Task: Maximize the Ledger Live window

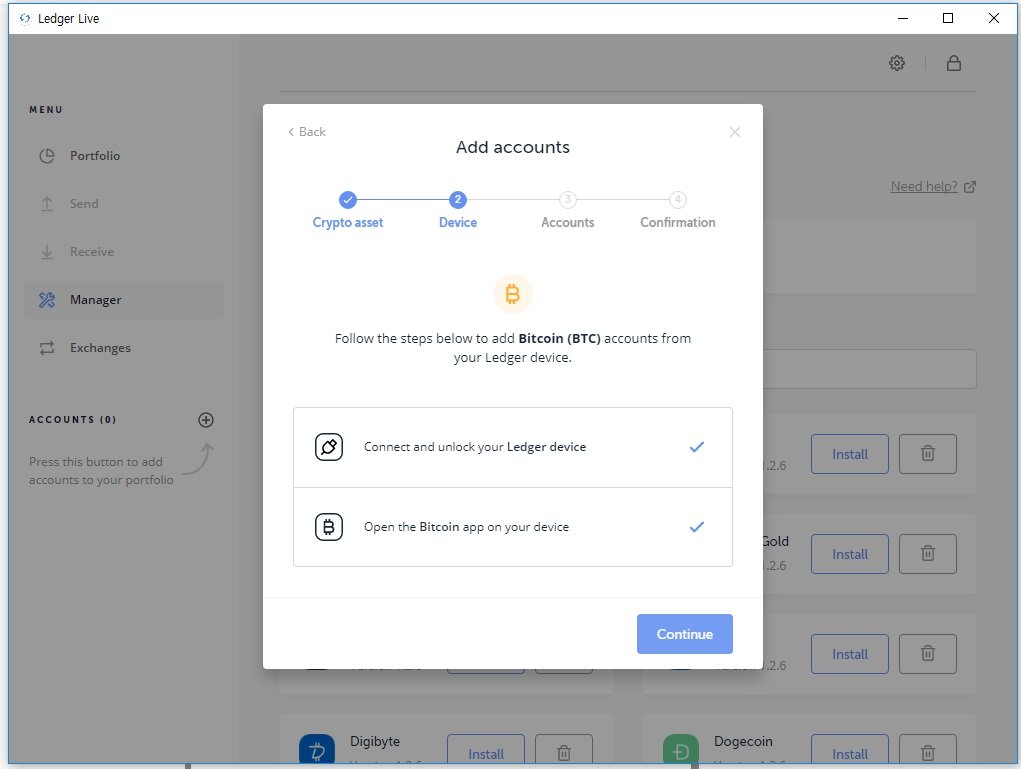Action: [948, 18]
